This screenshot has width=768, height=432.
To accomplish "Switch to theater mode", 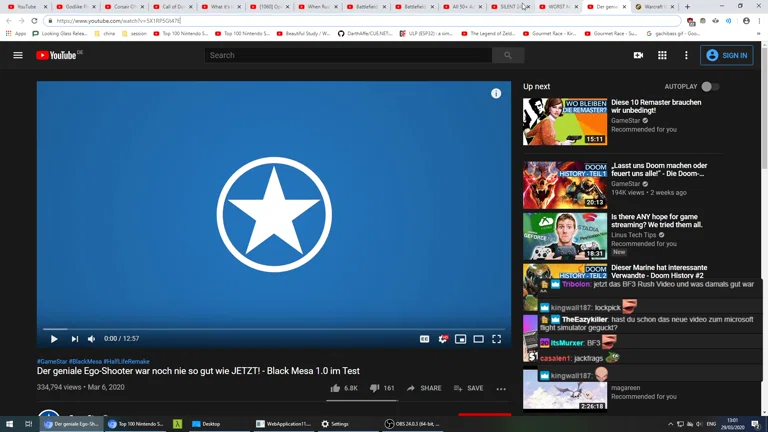I will (479, 339).
